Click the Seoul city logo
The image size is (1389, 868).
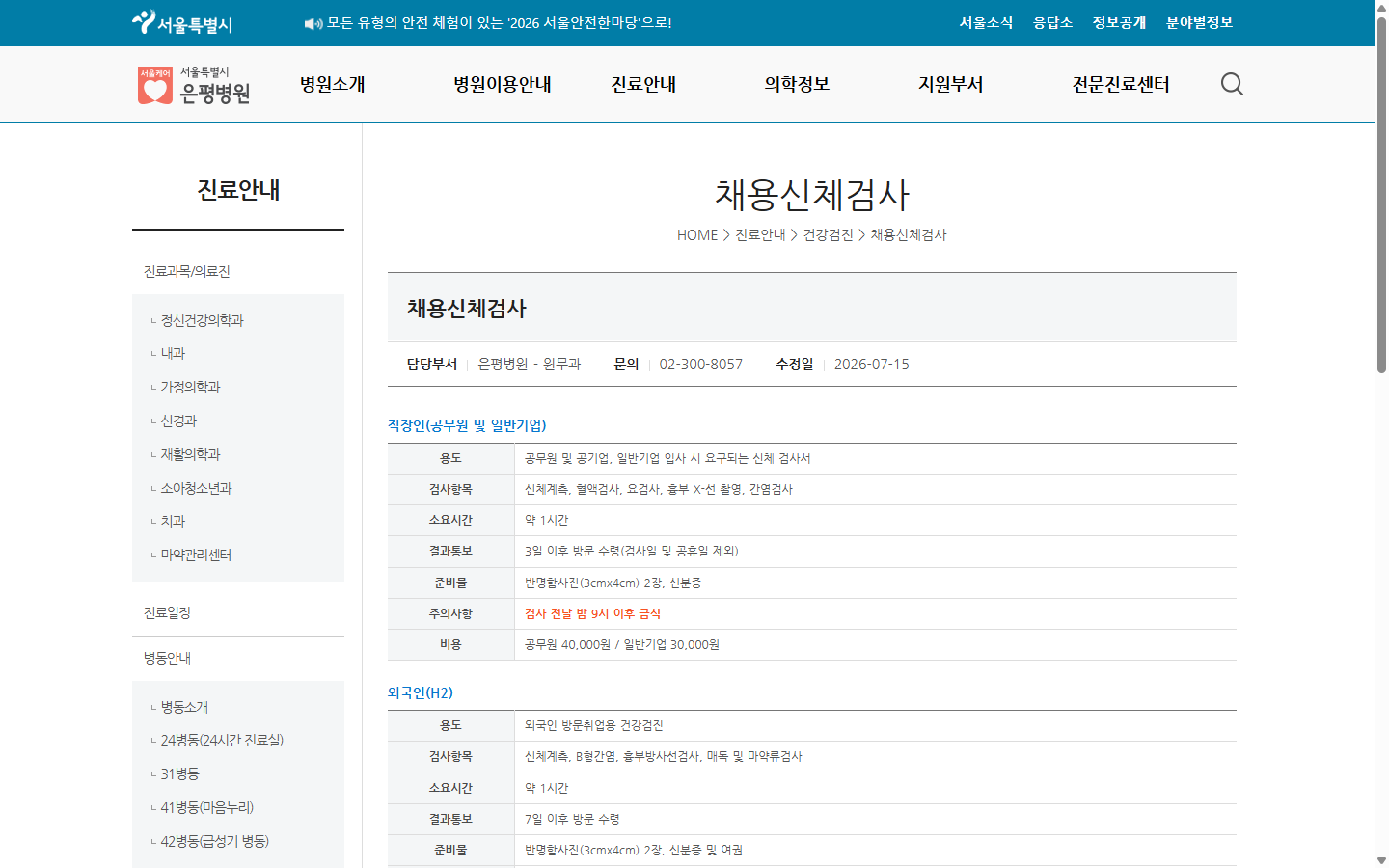(182, 22)
